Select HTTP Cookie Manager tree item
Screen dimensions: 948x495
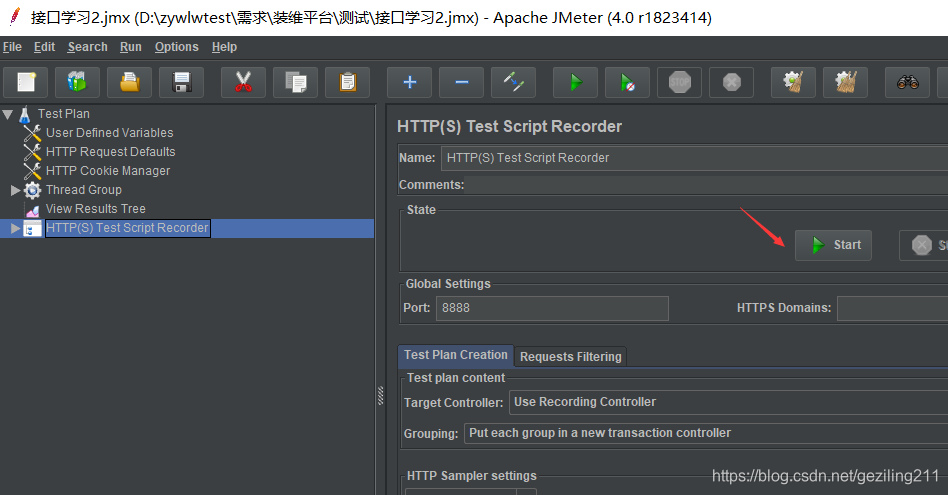point(108,171)
